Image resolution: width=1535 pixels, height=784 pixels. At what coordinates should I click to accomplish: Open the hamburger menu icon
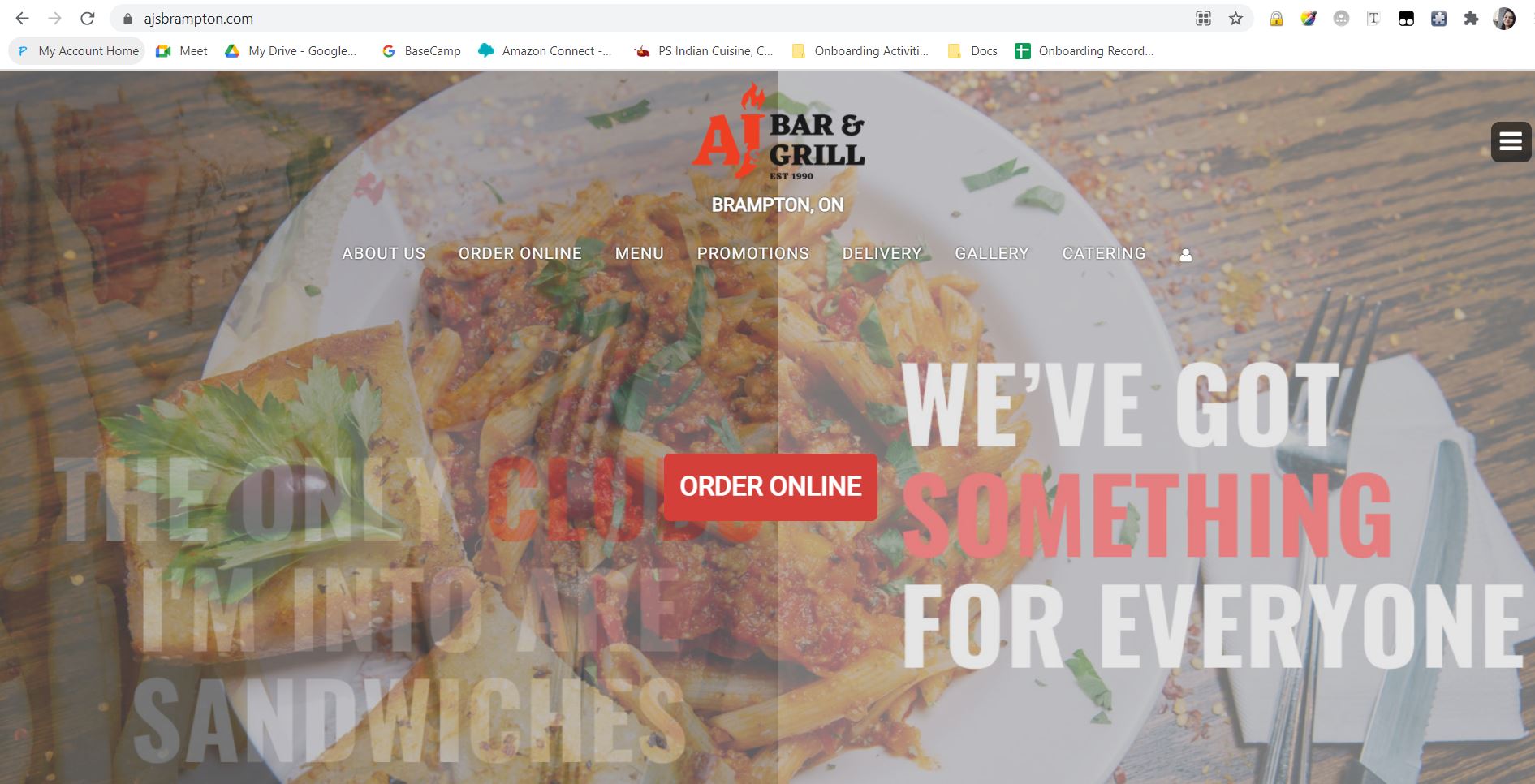click(x=1511, y=142)
